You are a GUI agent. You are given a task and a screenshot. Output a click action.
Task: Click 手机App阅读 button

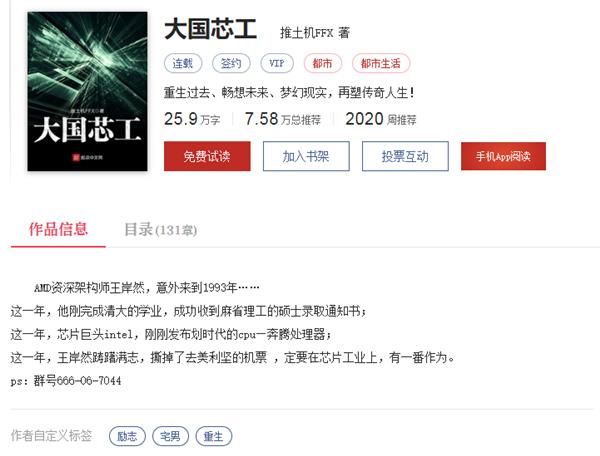(503, 156)
